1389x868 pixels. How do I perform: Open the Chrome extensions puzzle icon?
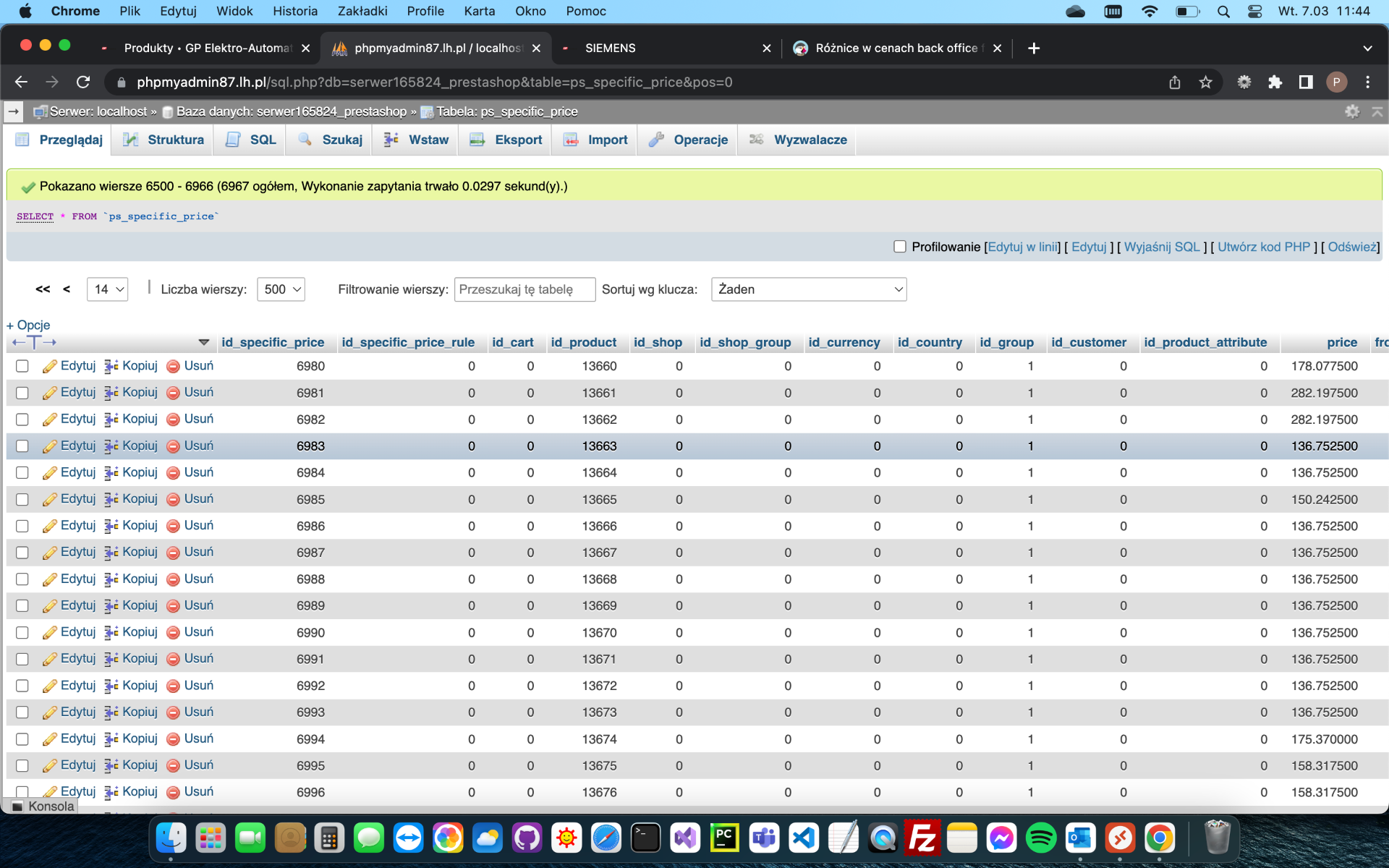tap(1275, 82)
